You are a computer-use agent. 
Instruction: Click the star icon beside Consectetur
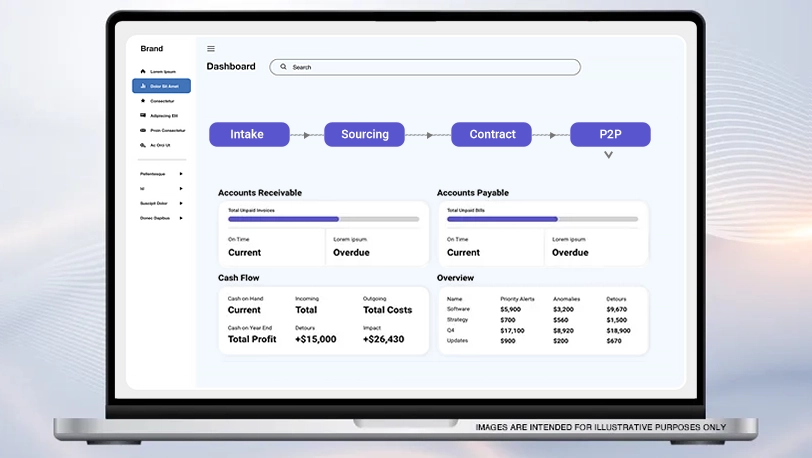143,101
